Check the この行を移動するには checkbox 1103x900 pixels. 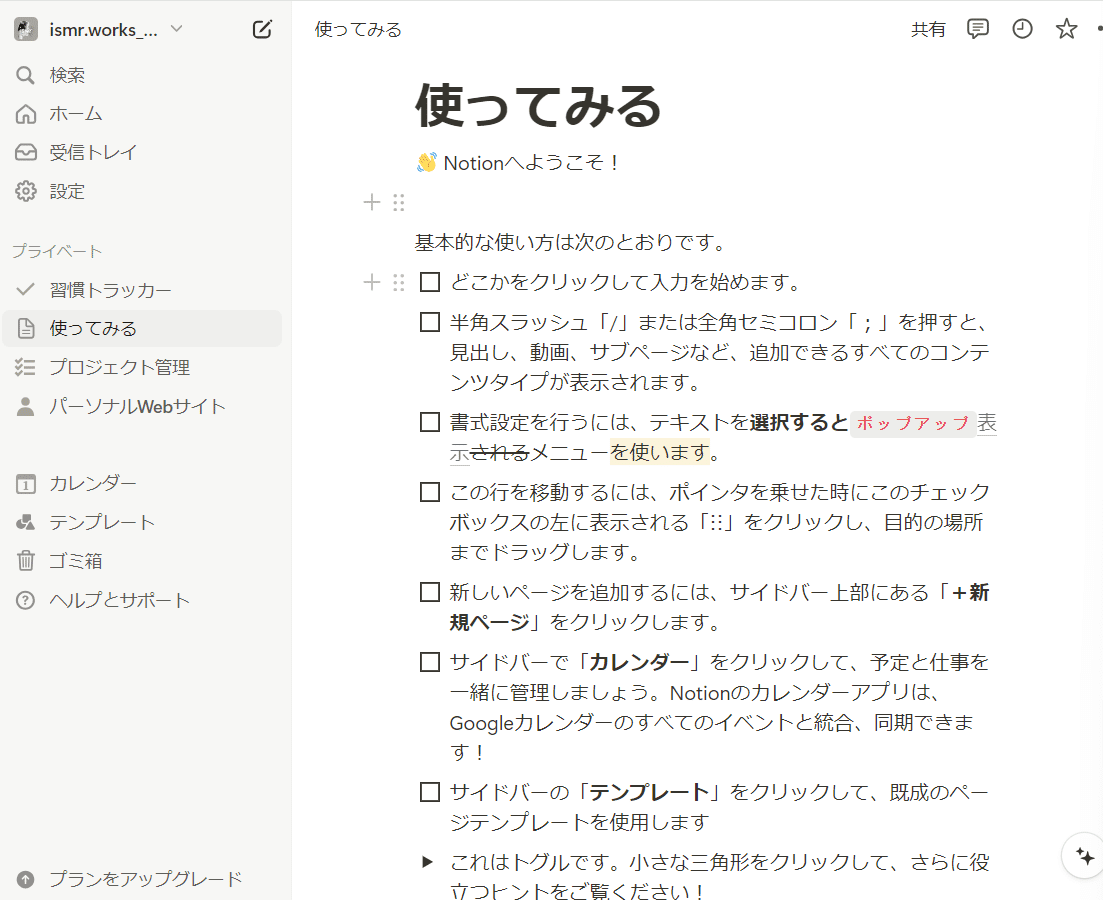(x=430, y=492)
